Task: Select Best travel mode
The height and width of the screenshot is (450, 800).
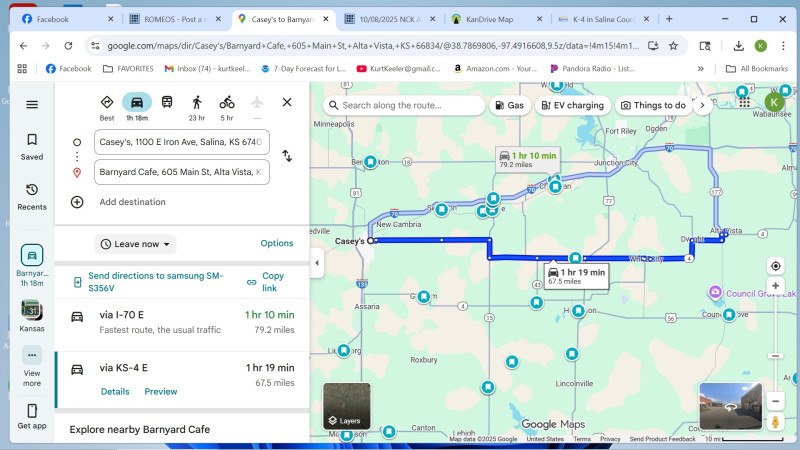Action: [107, 108]
